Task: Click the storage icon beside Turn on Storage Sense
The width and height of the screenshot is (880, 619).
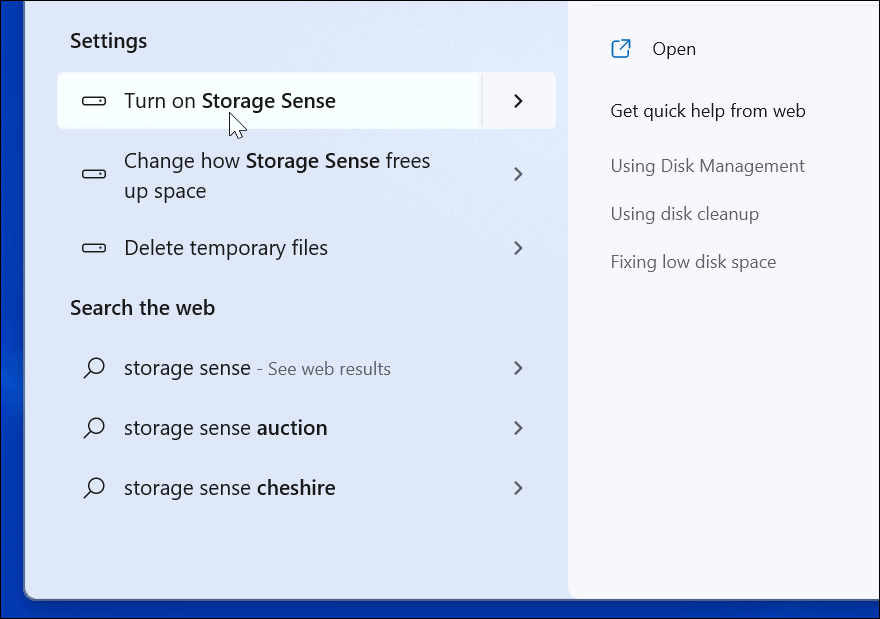Action: coord(94,101)
